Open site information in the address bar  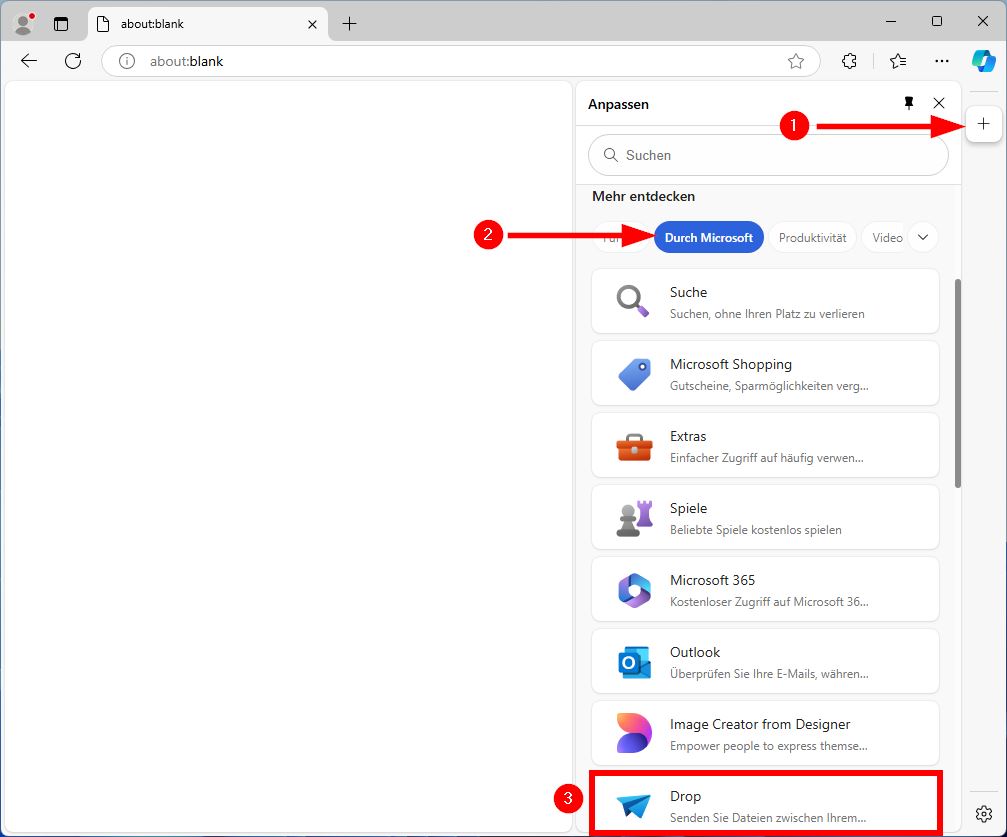point(125,60)
